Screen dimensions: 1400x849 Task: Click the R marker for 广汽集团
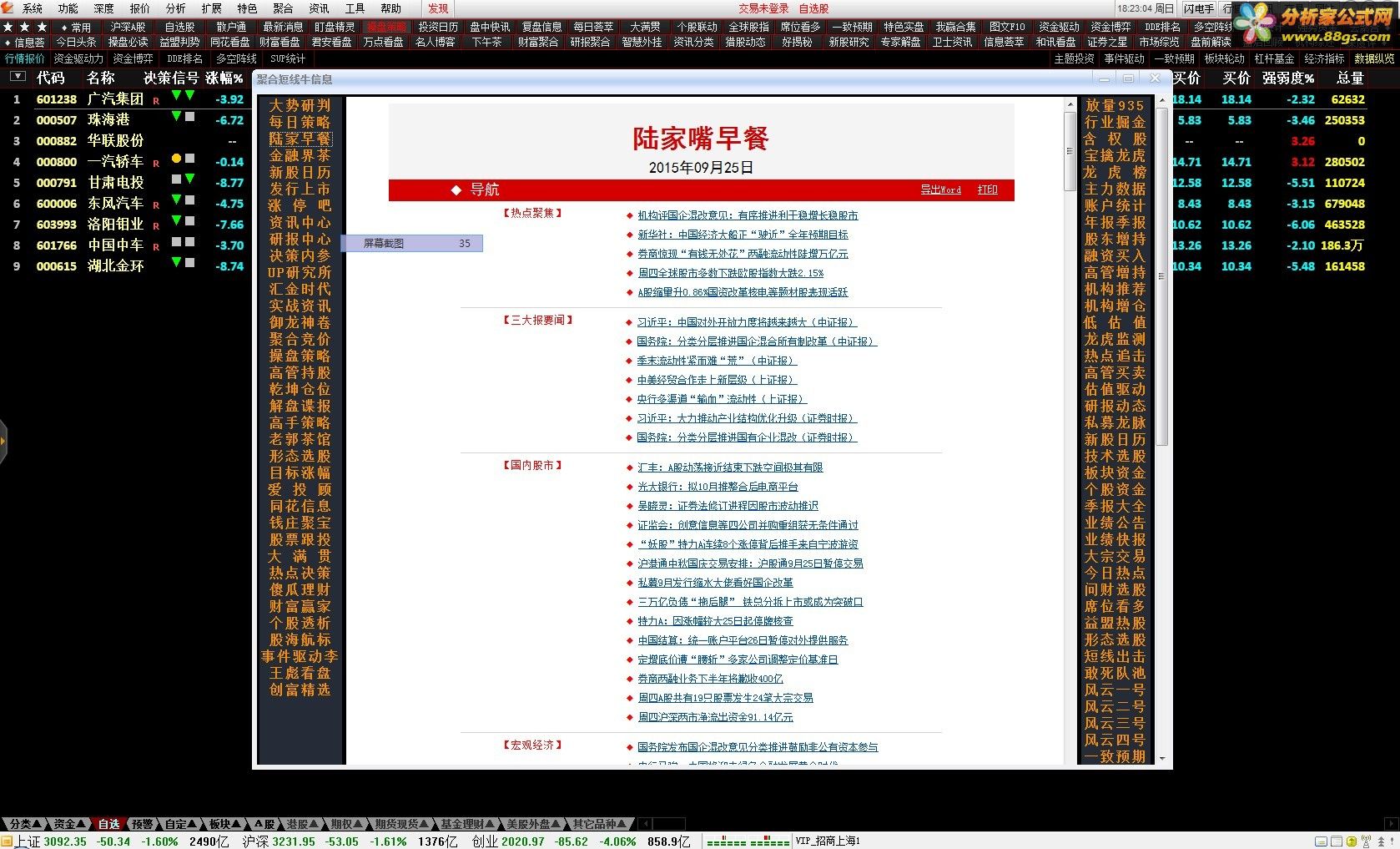tap(155, 100)
